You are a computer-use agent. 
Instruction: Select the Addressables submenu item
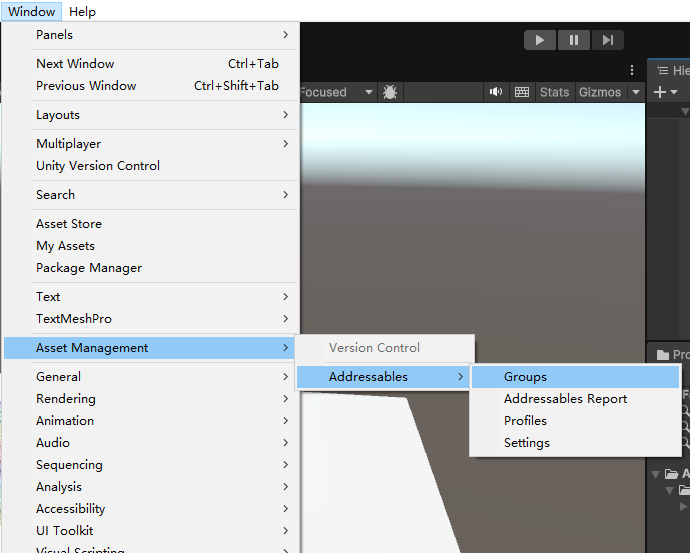383,377
